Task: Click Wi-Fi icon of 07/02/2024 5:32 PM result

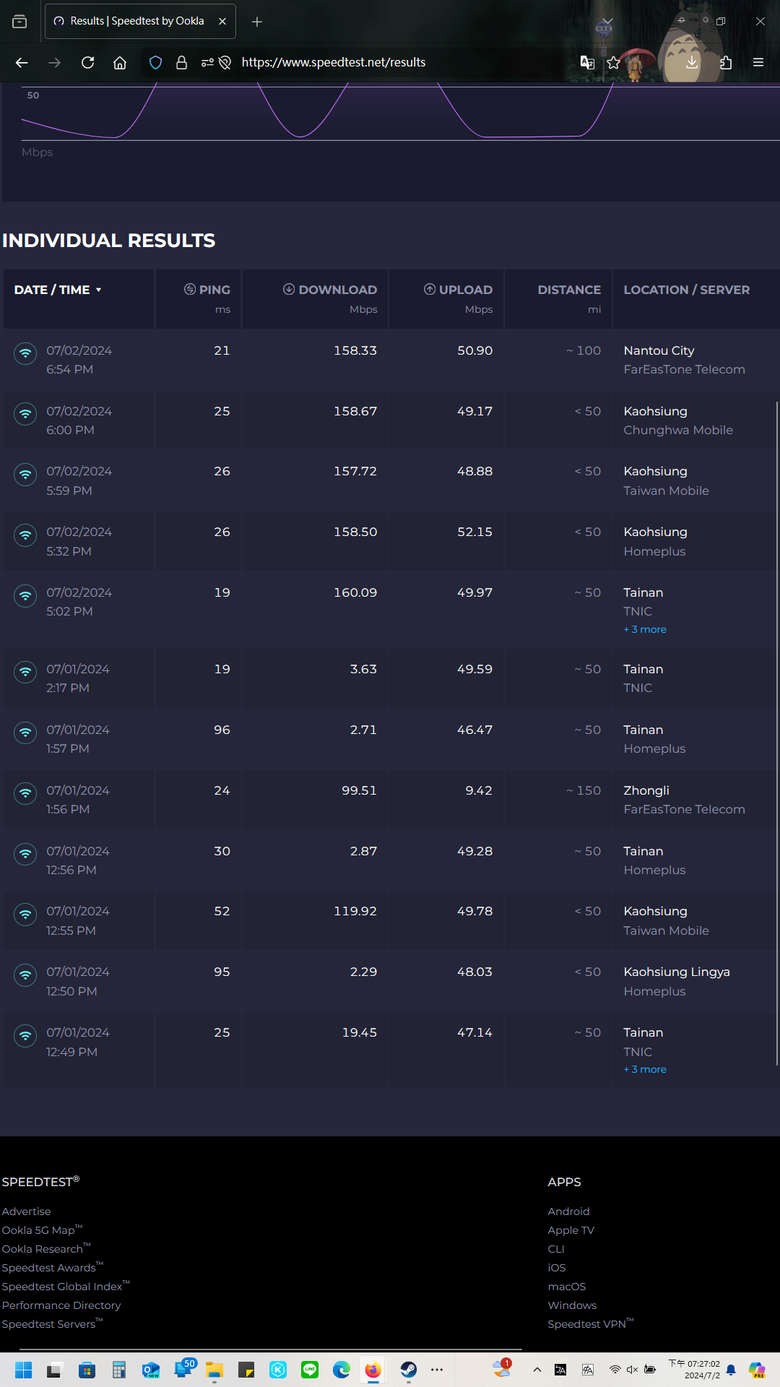Action: tap(25, 535)
